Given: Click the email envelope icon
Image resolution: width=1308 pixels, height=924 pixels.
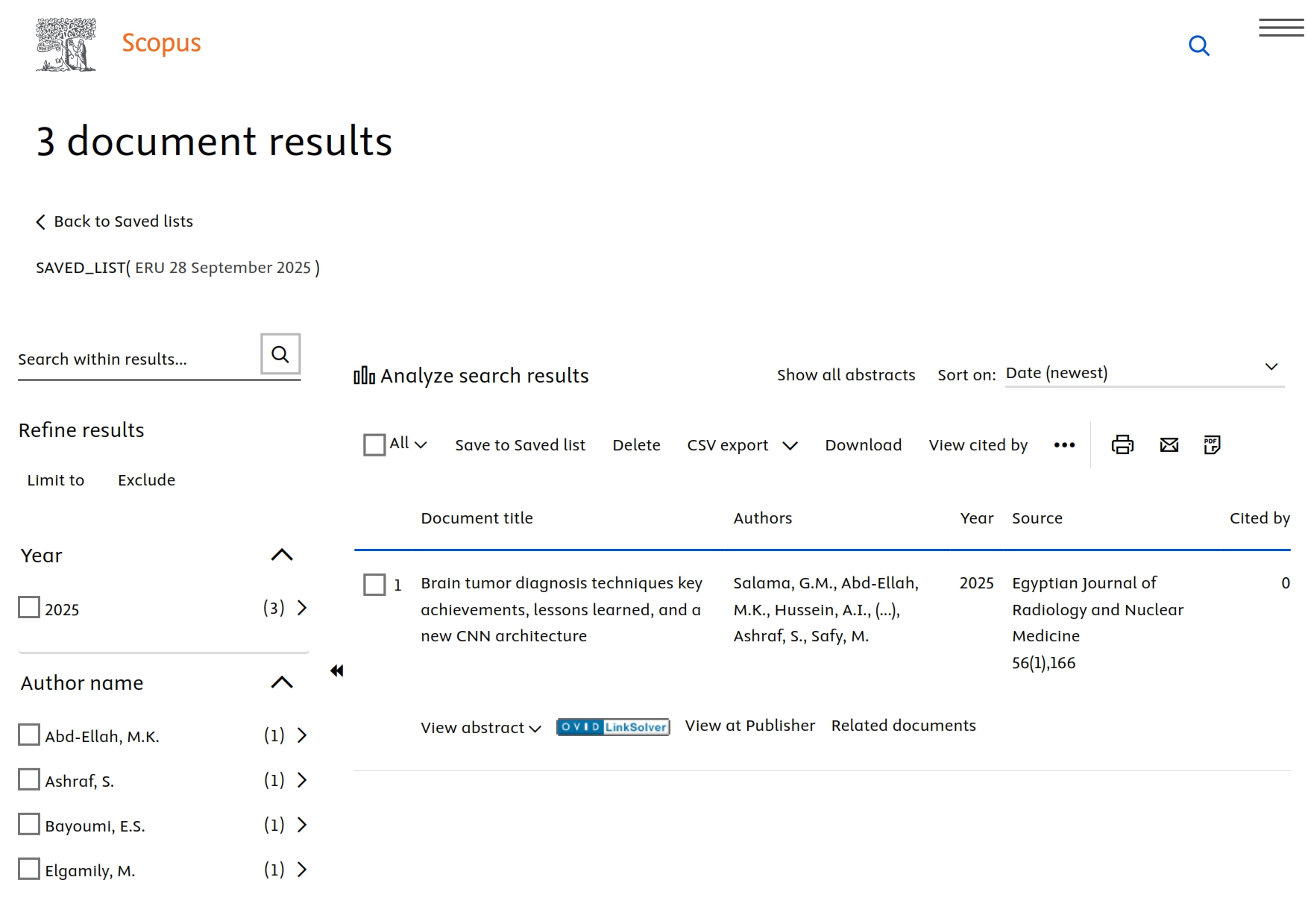Looking at the screenshot, I should coord(1169,445).
